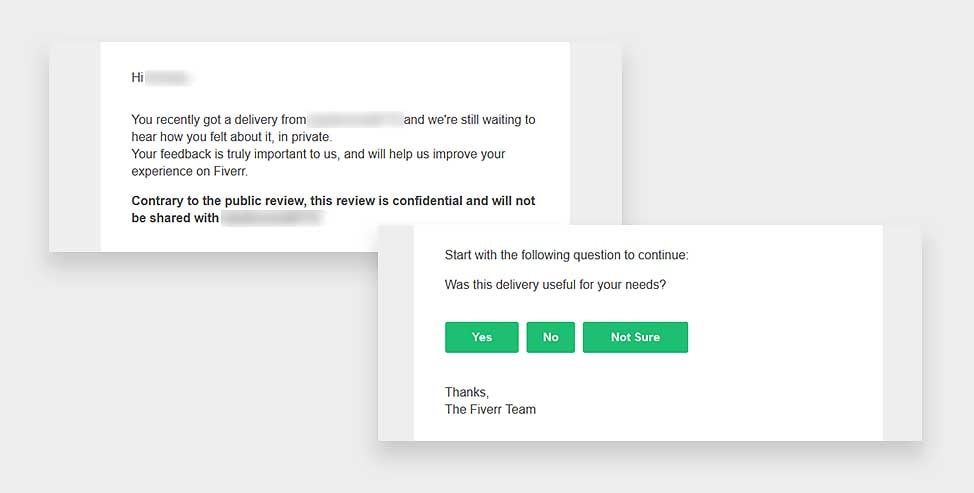This screenshot has width=974, height=493.
Task: Click the blurred seller name after 'delivery from'
Action: [x=355, y=119]
